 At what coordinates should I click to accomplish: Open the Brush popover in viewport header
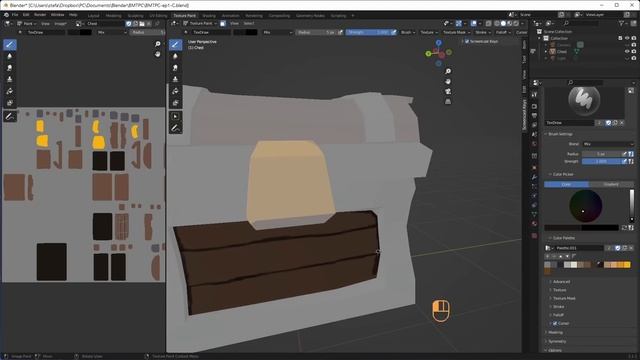point(408,32)
